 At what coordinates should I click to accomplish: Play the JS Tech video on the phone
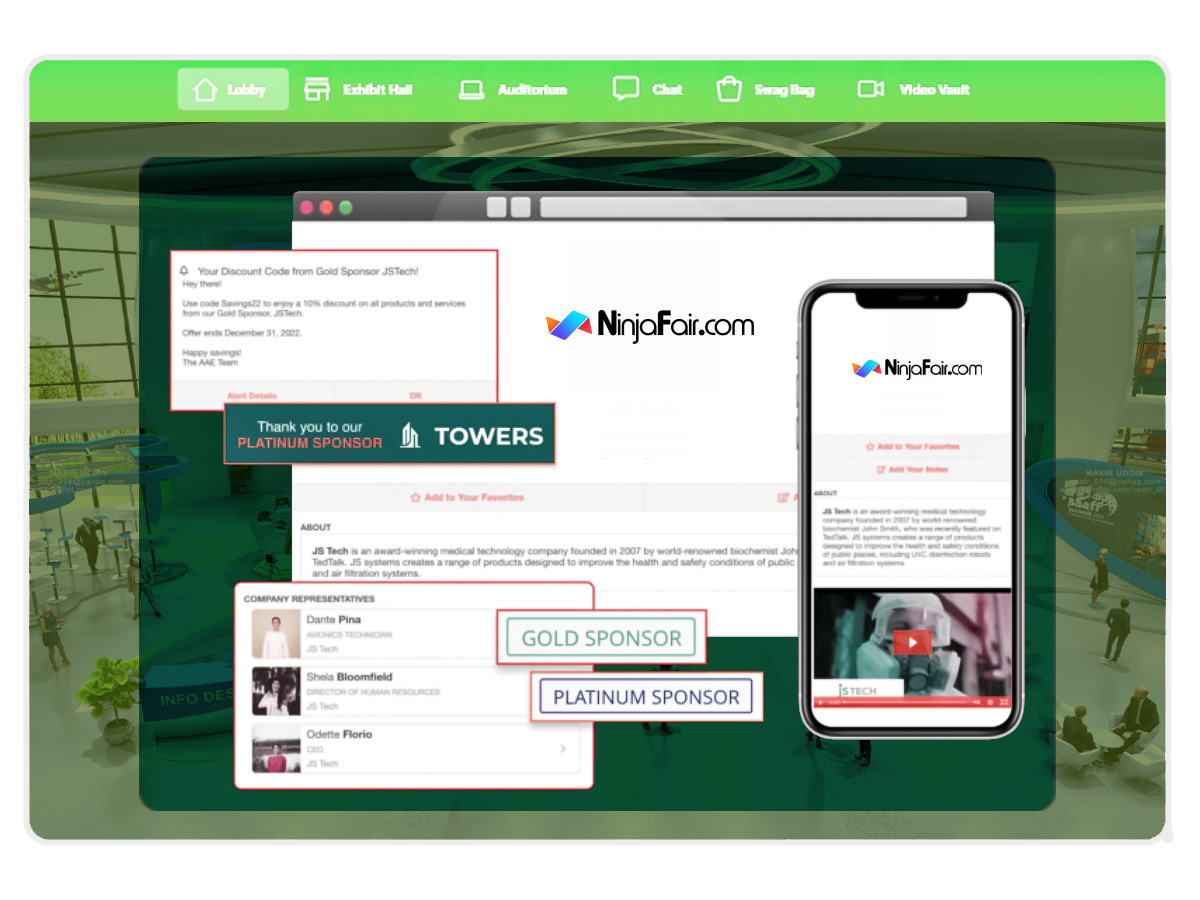911,641
